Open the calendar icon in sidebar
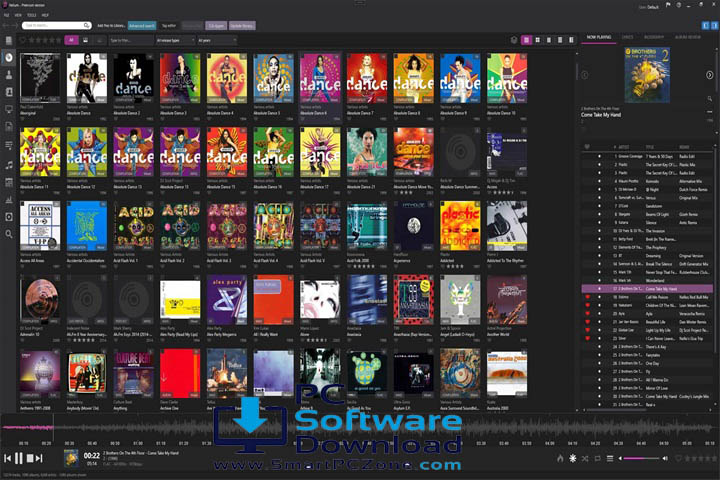 9,182
